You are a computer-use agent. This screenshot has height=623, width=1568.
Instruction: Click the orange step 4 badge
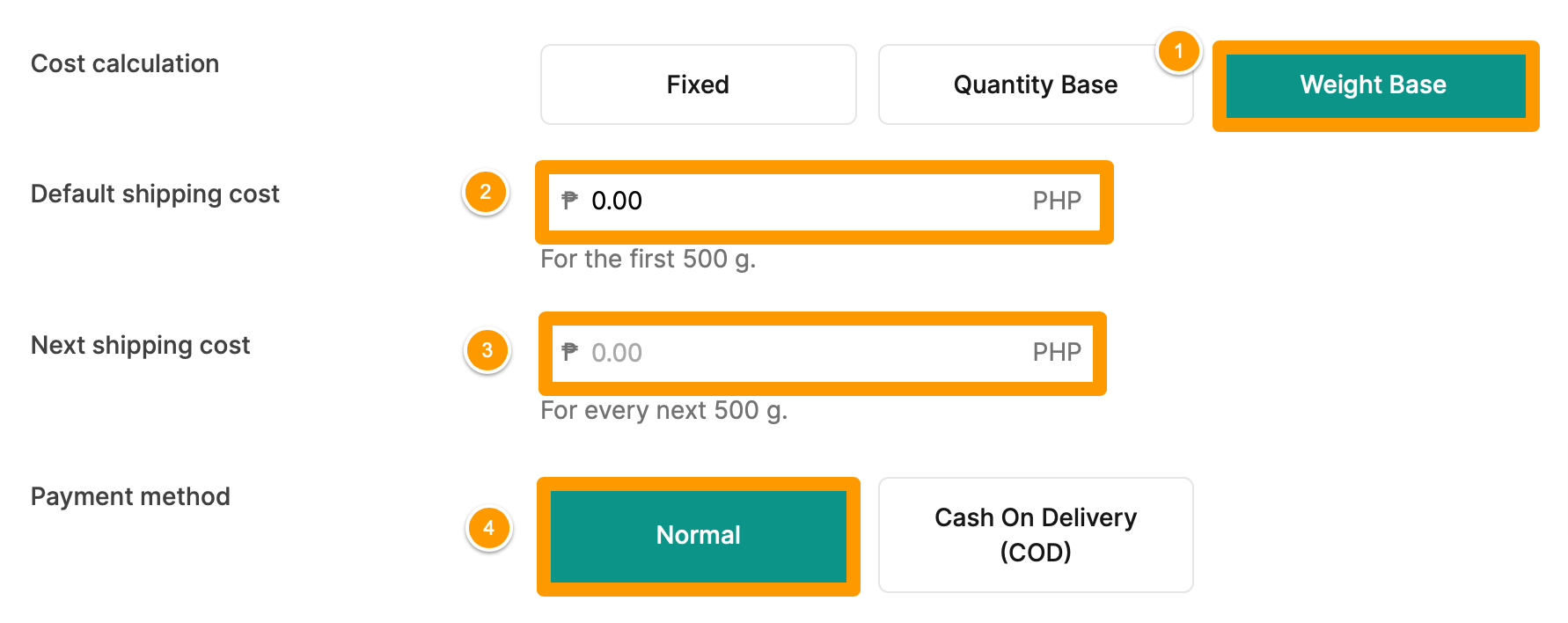[x=488, y=528]
